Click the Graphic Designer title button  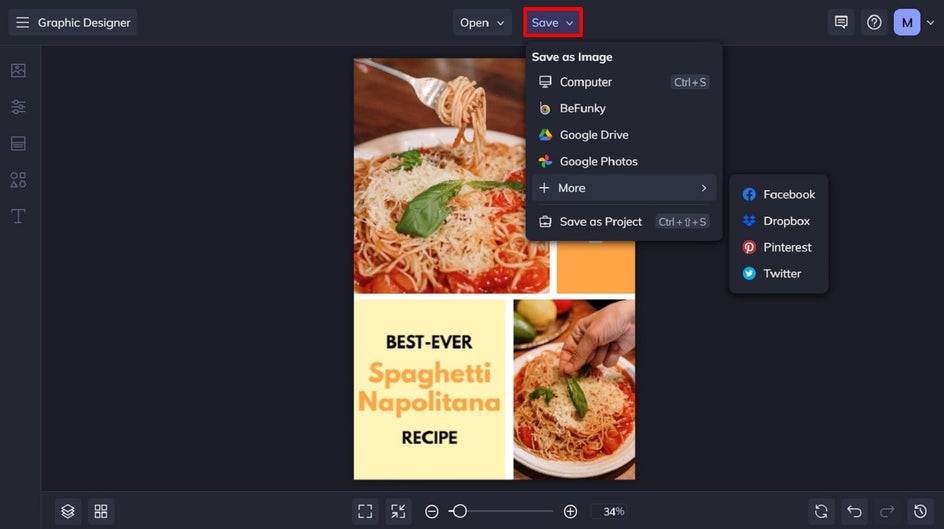[72, 22]
